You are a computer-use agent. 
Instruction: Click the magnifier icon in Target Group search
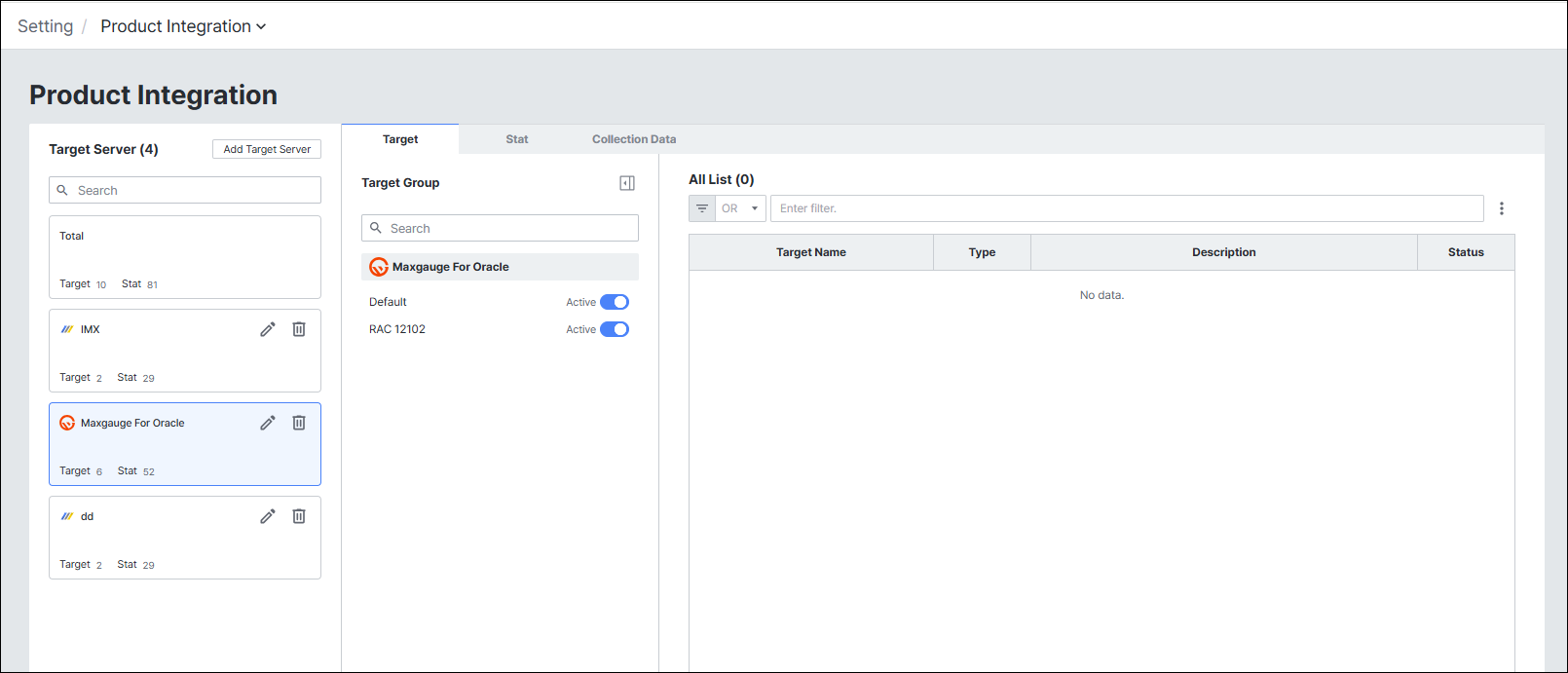coord(375,228)
